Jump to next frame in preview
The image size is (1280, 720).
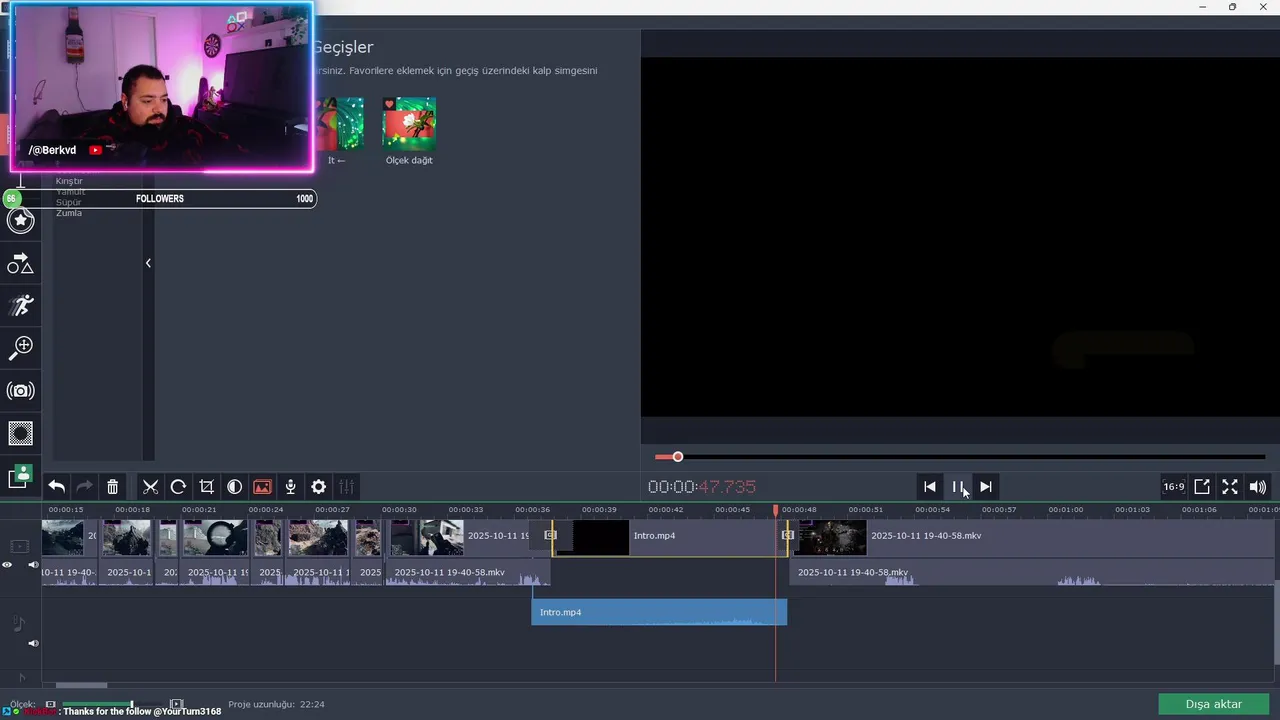tap(986, 487)
